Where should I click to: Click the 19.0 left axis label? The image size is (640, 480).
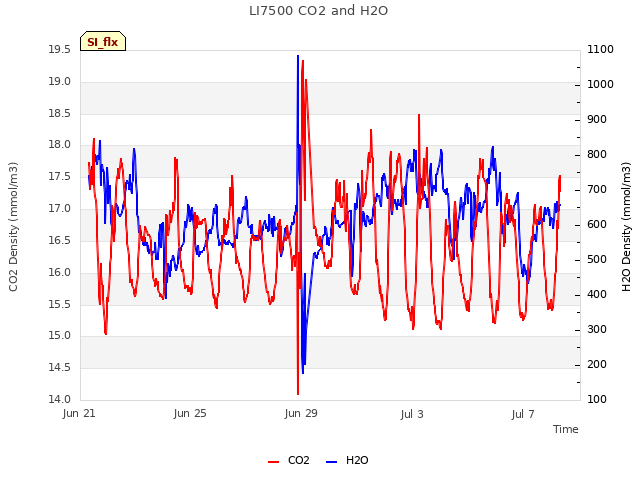(x=60, y=82)
